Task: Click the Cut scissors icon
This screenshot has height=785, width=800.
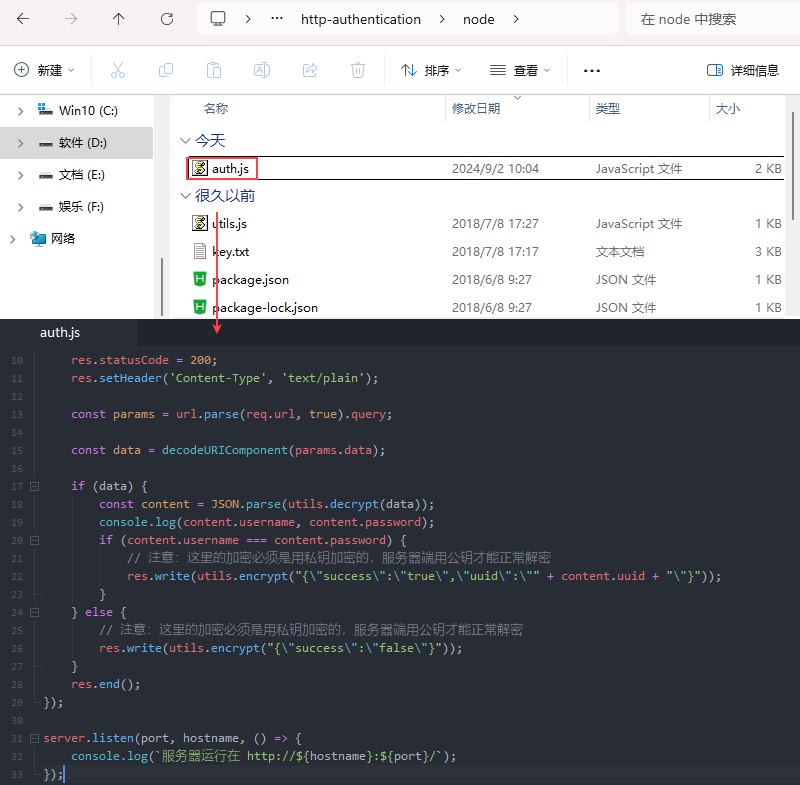Action: [x=118, y=70]
